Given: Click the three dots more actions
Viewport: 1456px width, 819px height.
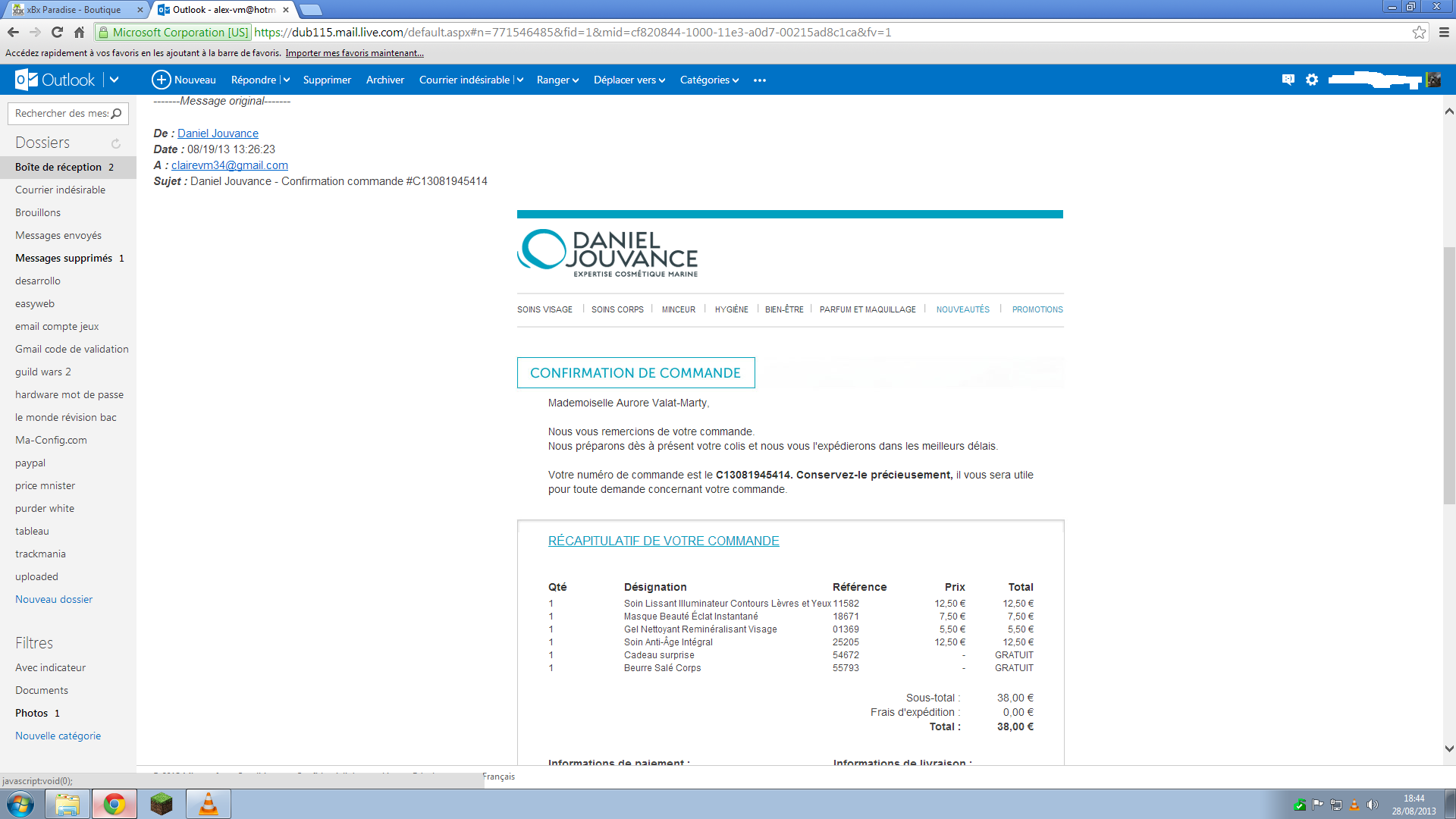Looking at the screenshot, I should (760, 80).
